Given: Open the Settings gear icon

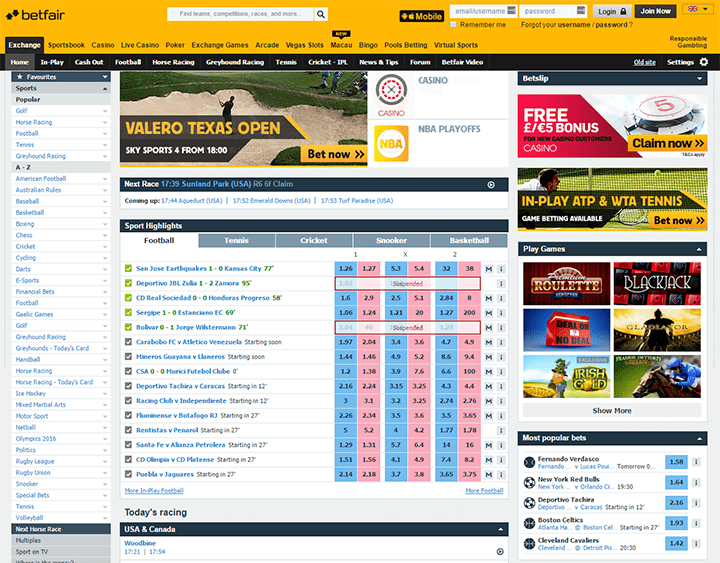Looking at the screenshot, I should 703,62.
